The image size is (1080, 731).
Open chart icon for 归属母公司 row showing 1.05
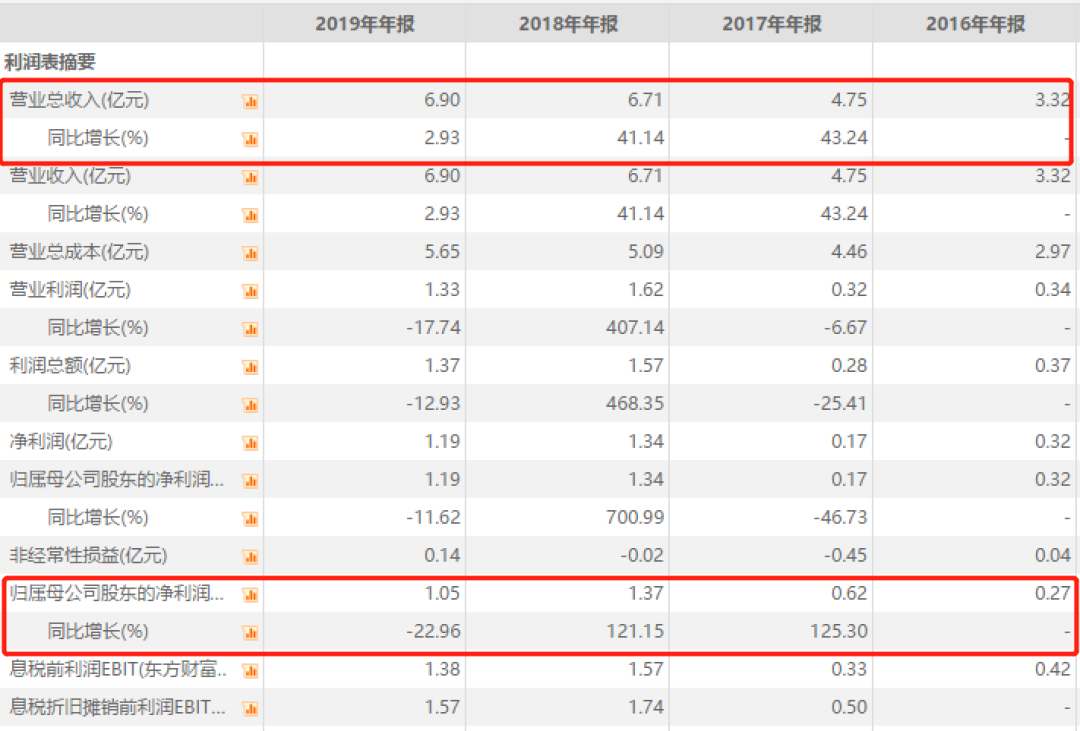click(x=250, y=595)
